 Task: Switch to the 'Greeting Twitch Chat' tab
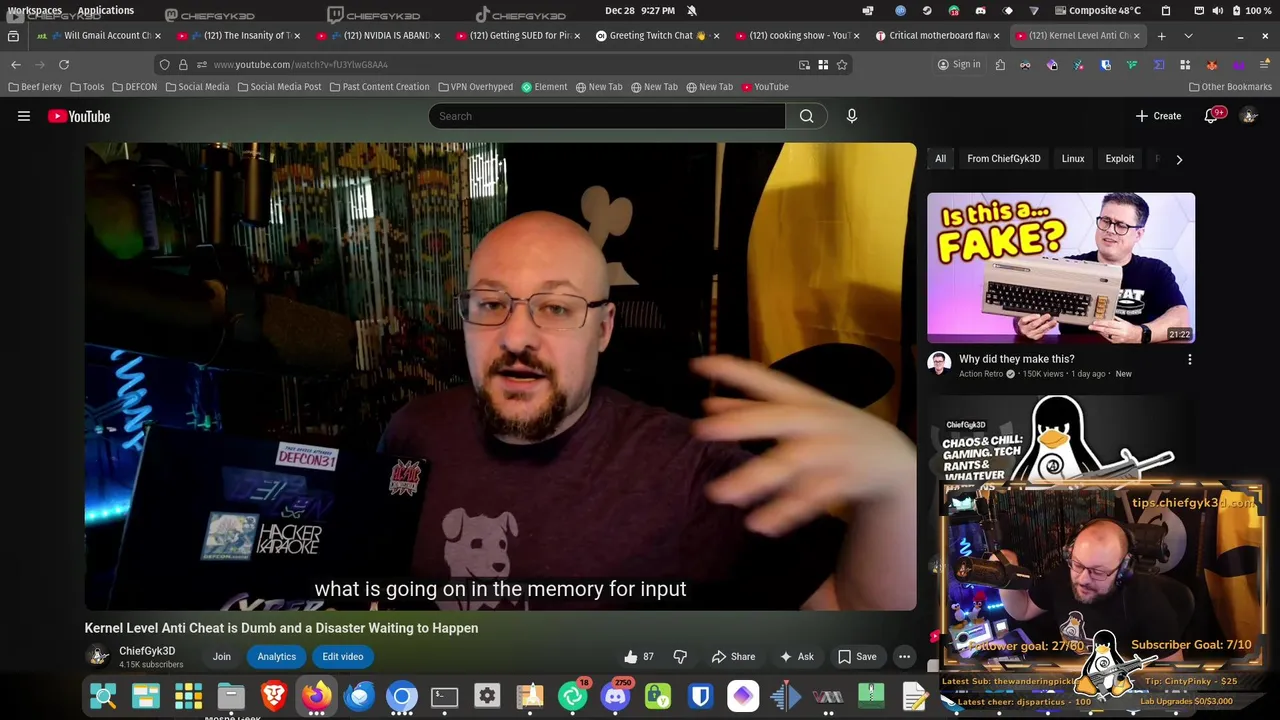pyautogui.click(x=658, y=36)
